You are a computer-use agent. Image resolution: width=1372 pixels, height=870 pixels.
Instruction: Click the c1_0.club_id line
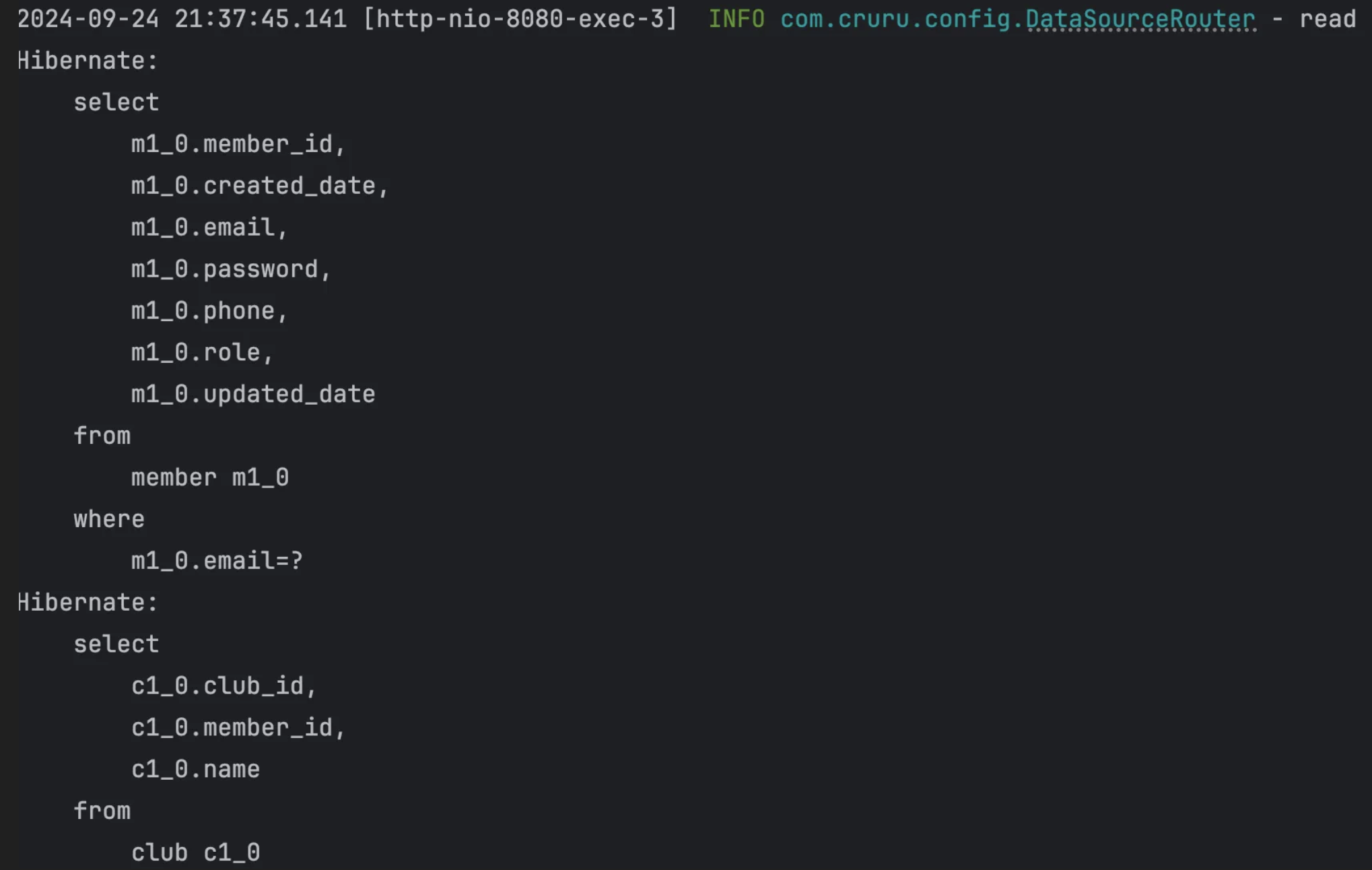(x=224, y=686)
